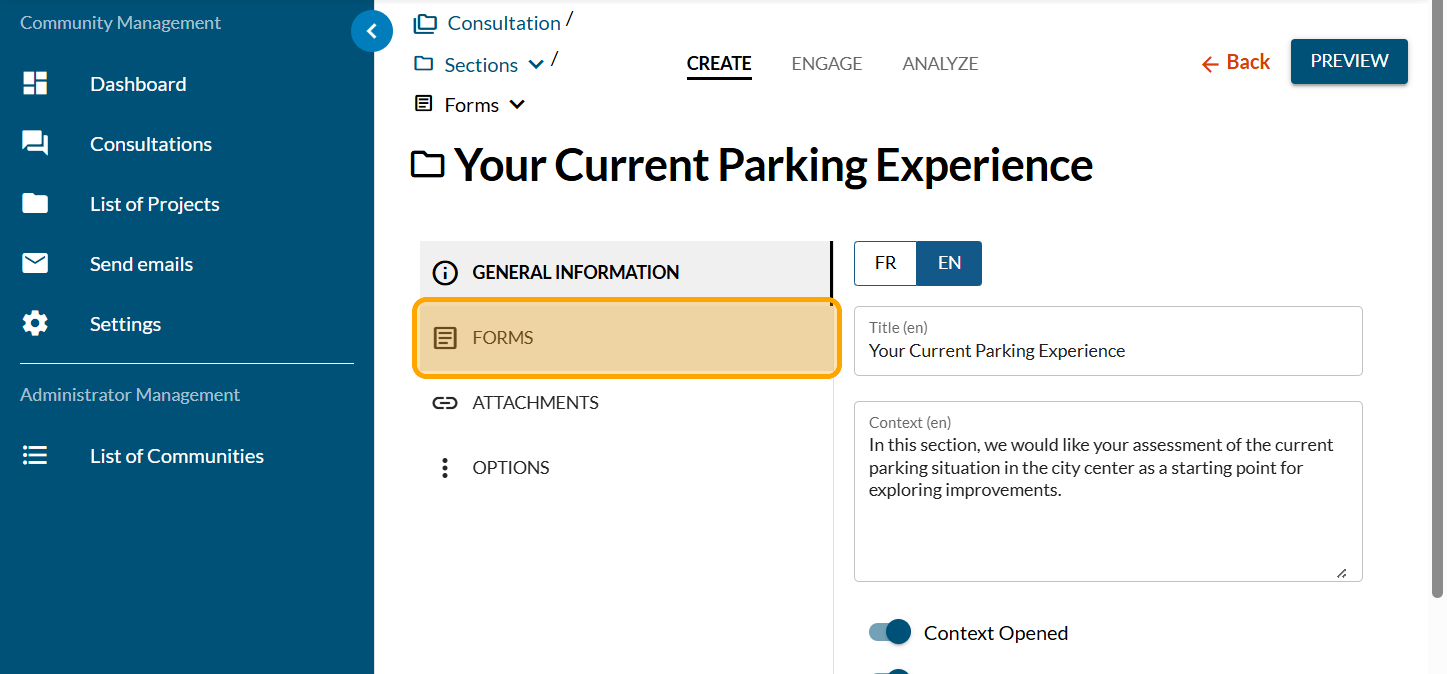1447x674 pixels.
Task: Expand the Forms breadcrumb dropdown
Action: (x=517, y=105)
